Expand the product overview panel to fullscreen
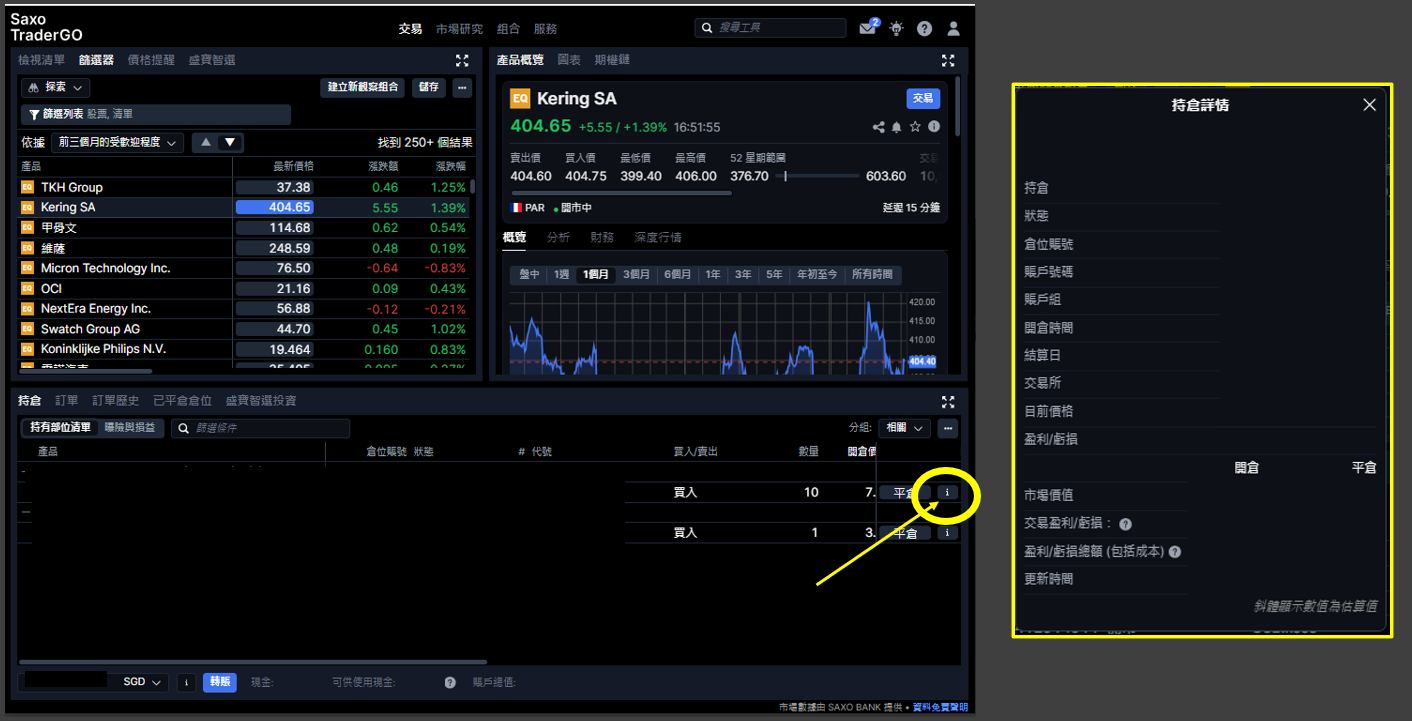Screen dimensions: 1412x721 (x=948, y=60)
